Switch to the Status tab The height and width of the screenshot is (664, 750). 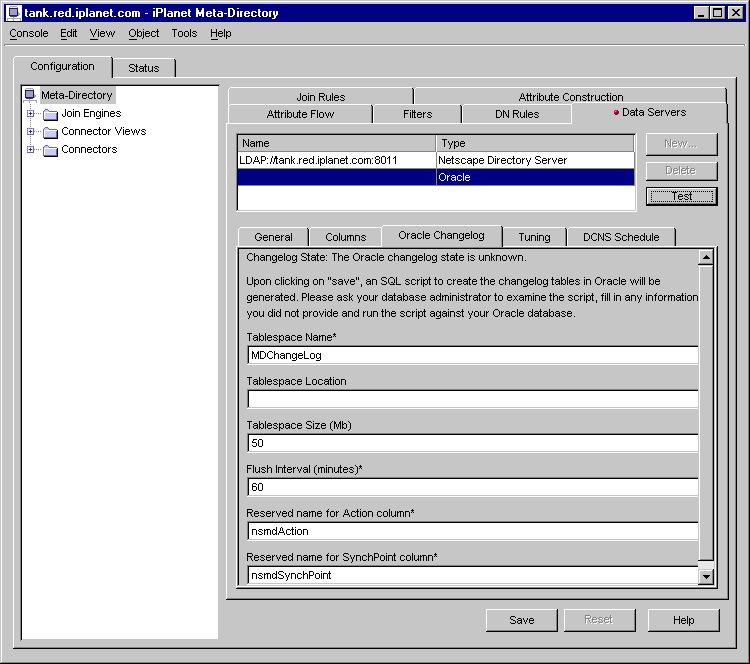143,68
